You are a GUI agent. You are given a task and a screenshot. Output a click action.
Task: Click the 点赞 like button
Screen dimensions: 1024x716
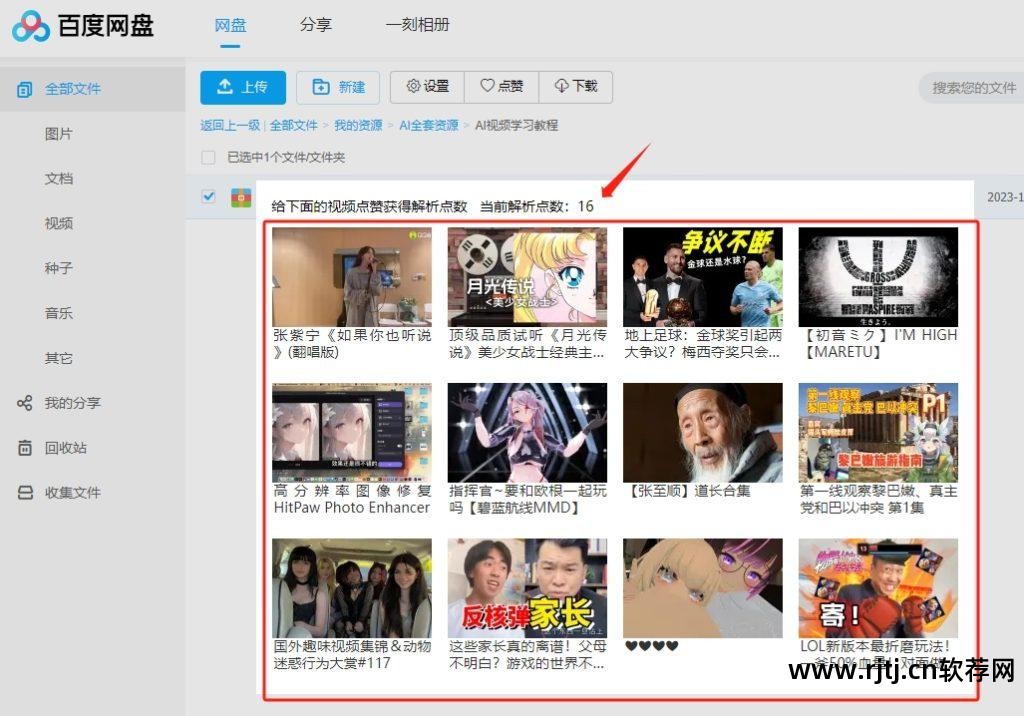coord(502,86)
